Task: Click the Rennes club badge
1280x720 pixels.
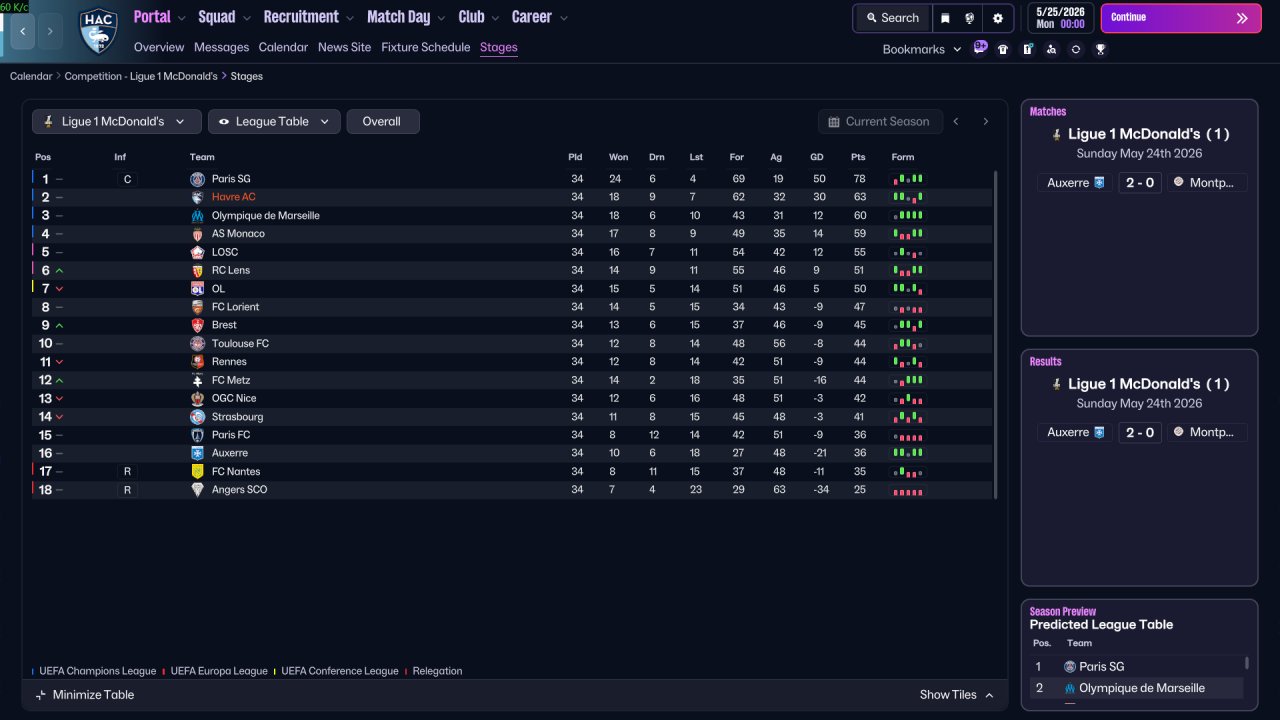Action: [197, 362]
